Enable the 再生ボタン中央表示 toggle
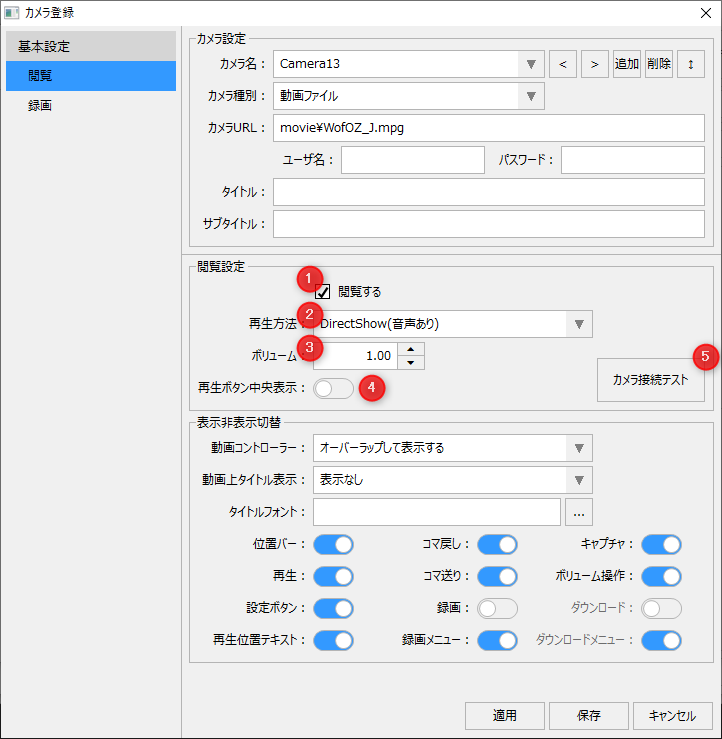 [333, 388]
